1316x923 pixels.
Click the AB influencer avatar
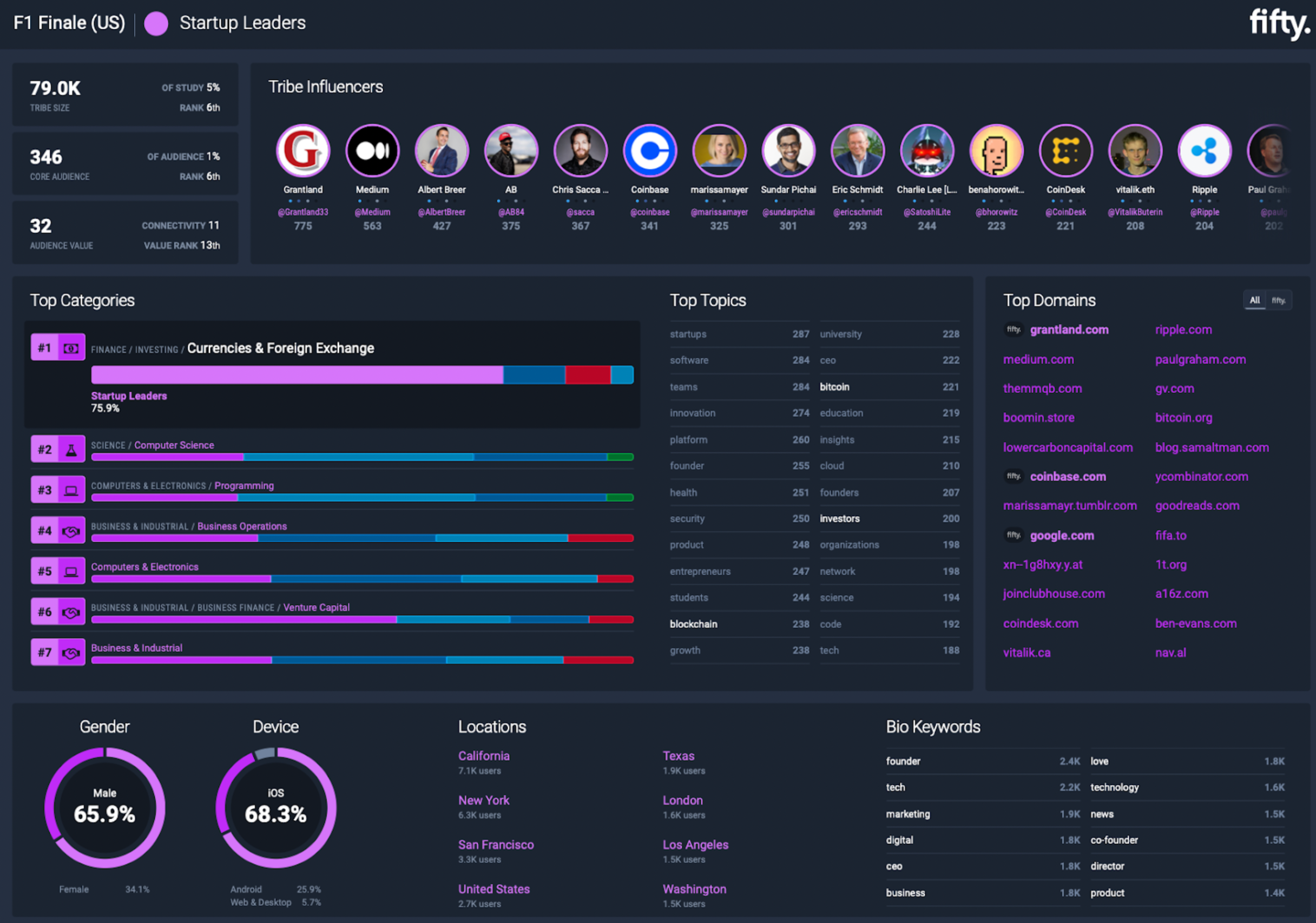tap(511, 151)
